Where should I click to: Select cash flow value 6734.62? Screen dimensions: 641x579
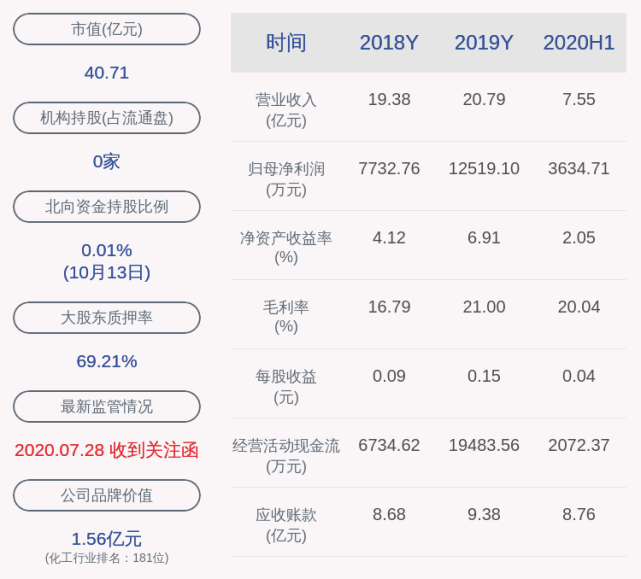click(389, 445)
